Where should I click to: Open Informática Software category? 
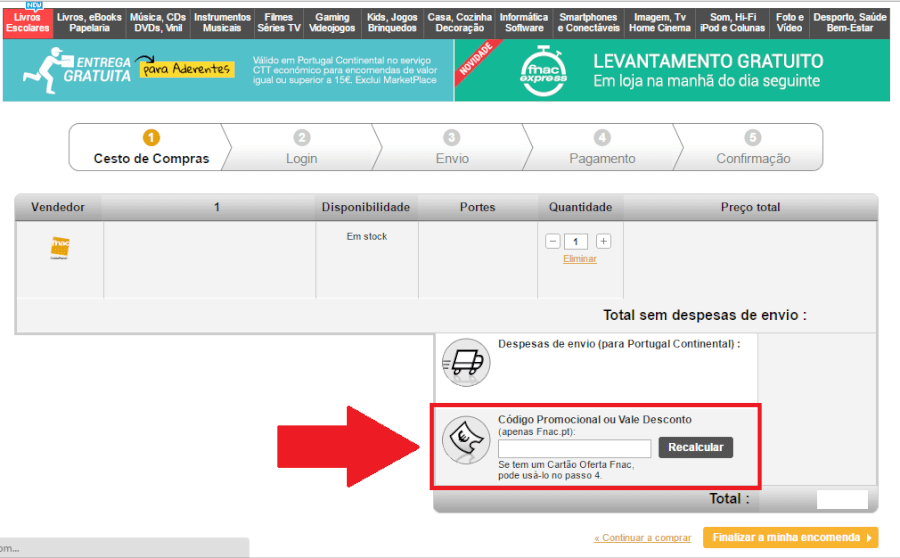[x=523, y=23]
